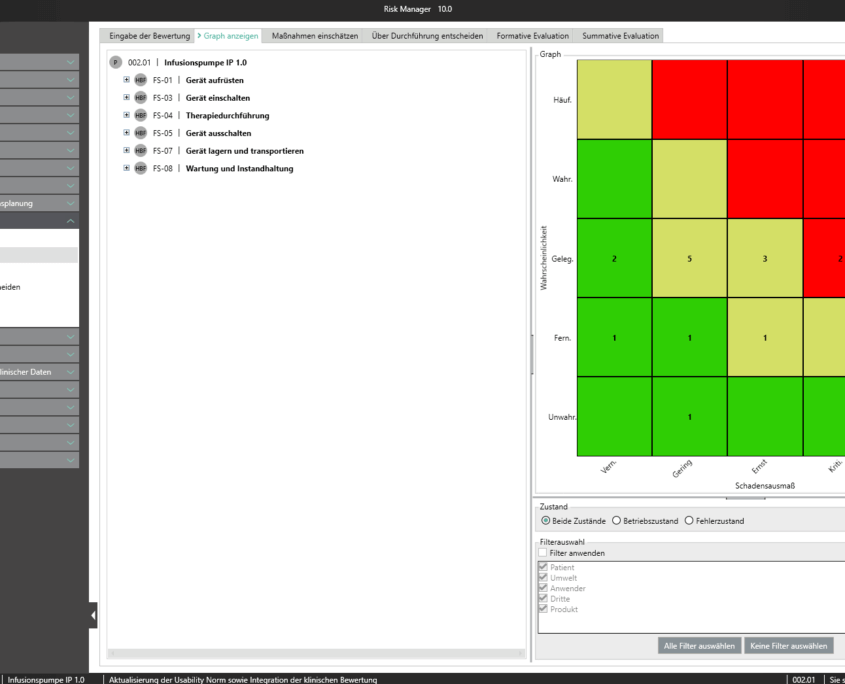Image resolution: width=845 pixels, height=684 pixels.
Task: Expand the FS-04 Therapiedurchführung node
Action: (x=126, y=116)
